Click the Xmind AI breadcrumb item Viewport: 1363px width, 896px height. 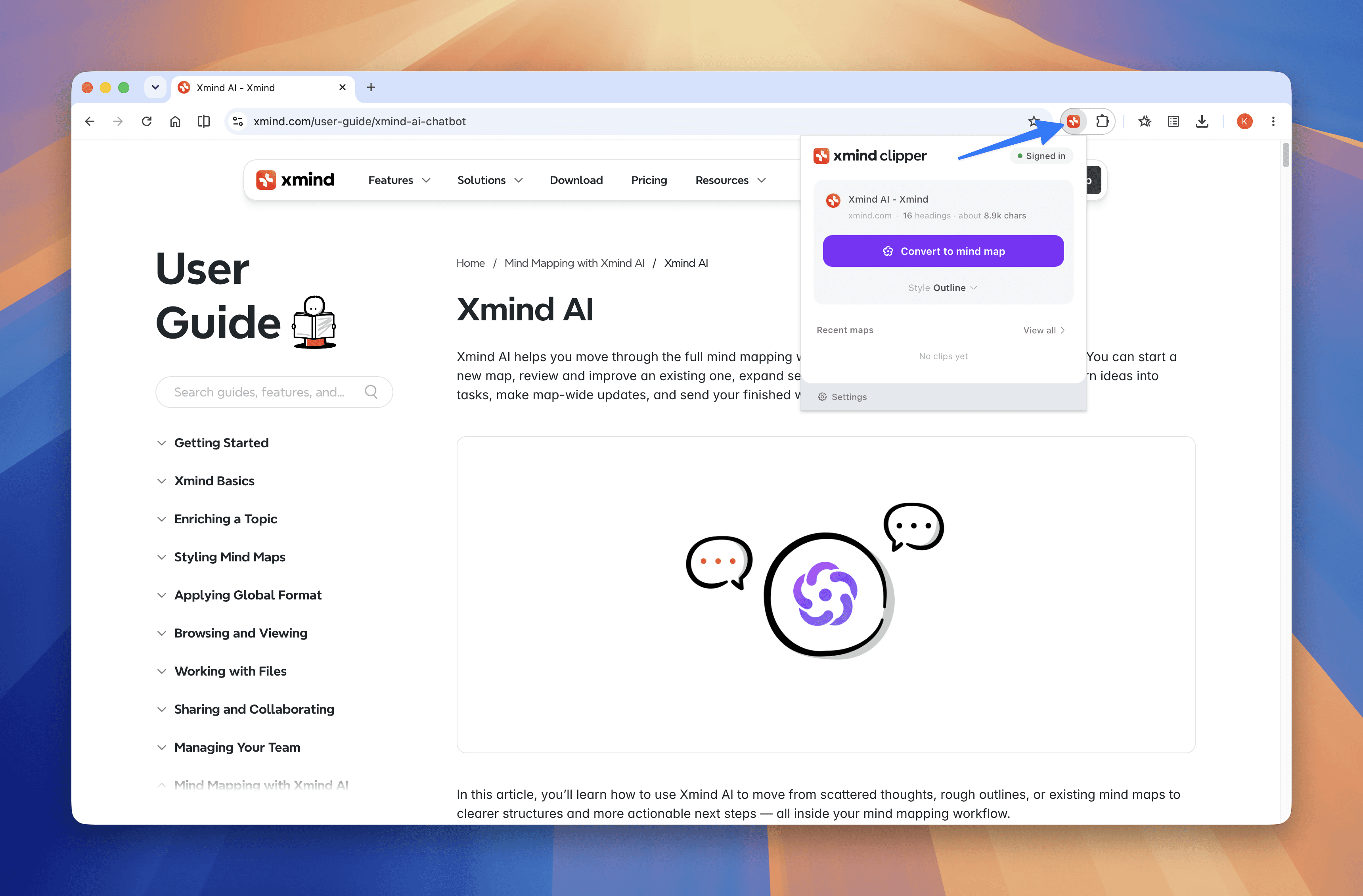tap(686, 263)
